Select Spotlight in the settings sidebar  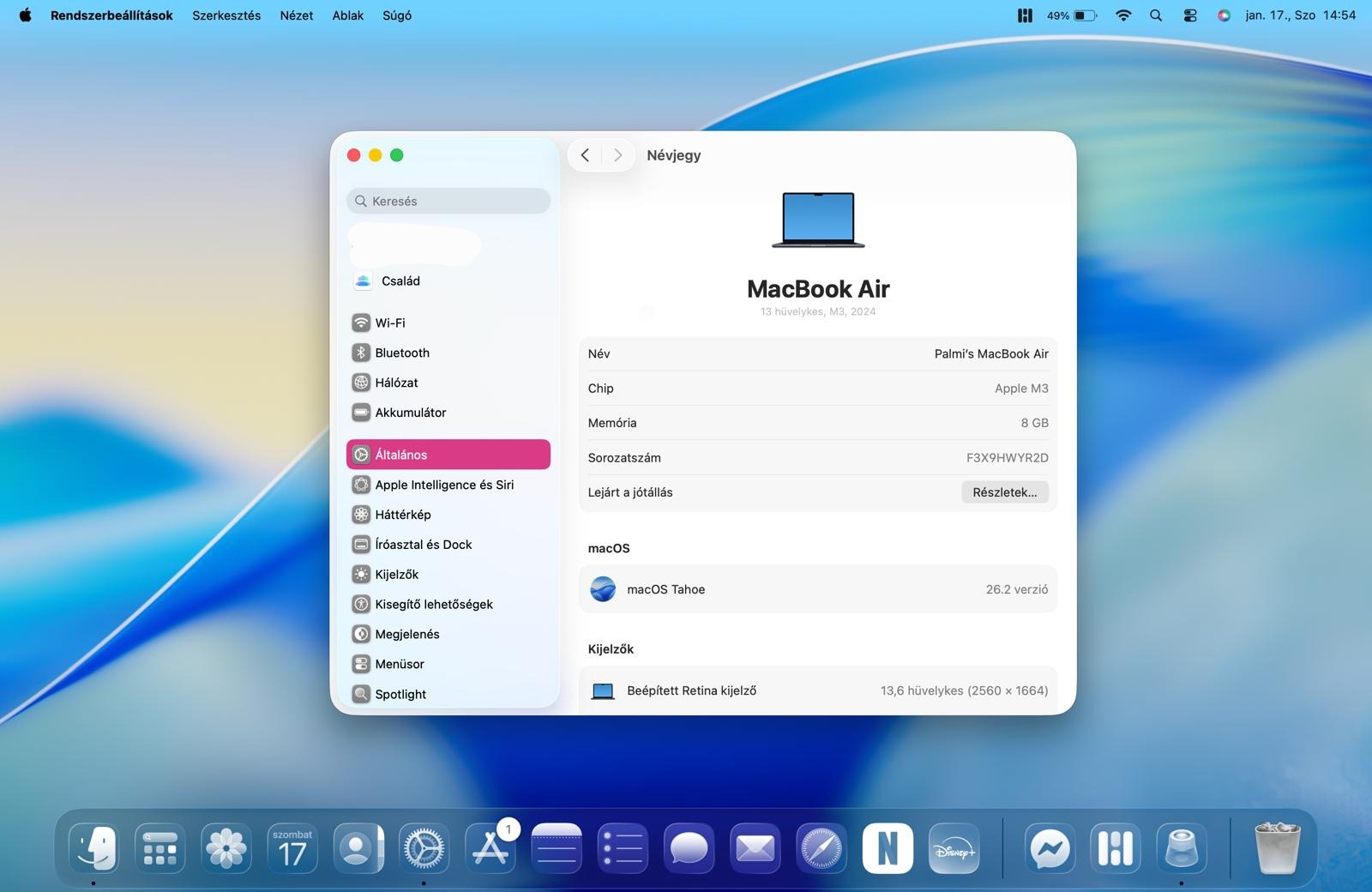click(x=448, y=694)
